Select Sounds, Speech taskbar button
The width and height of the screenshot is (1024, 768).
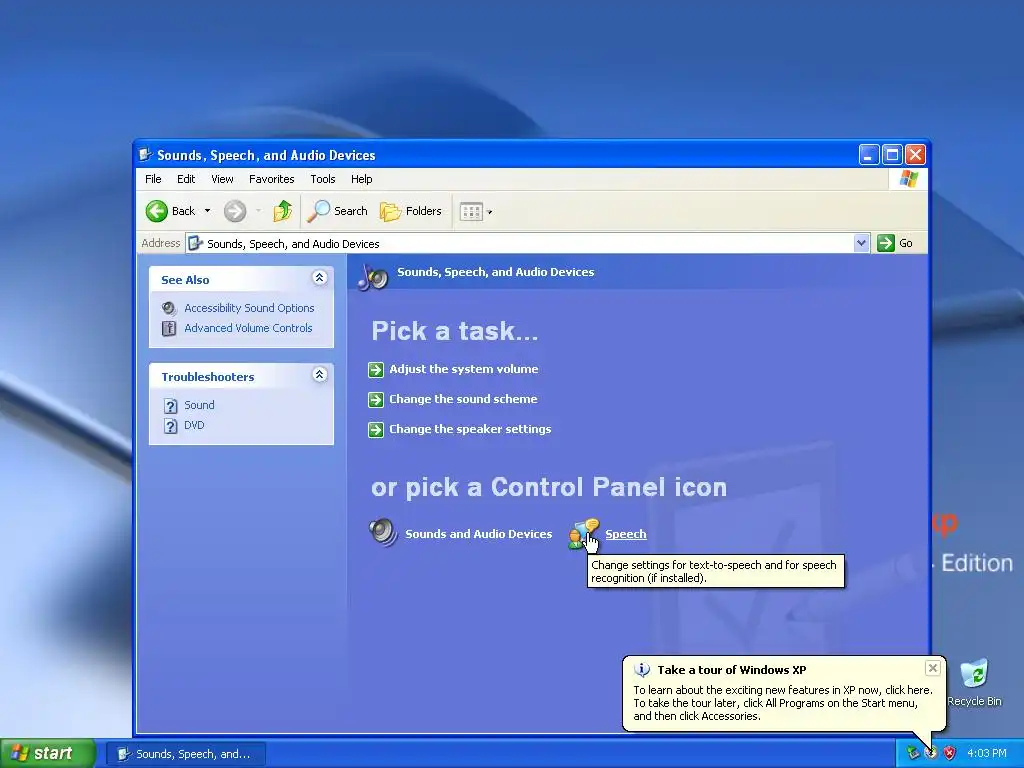pyautogui.click(x=186, y=754)
